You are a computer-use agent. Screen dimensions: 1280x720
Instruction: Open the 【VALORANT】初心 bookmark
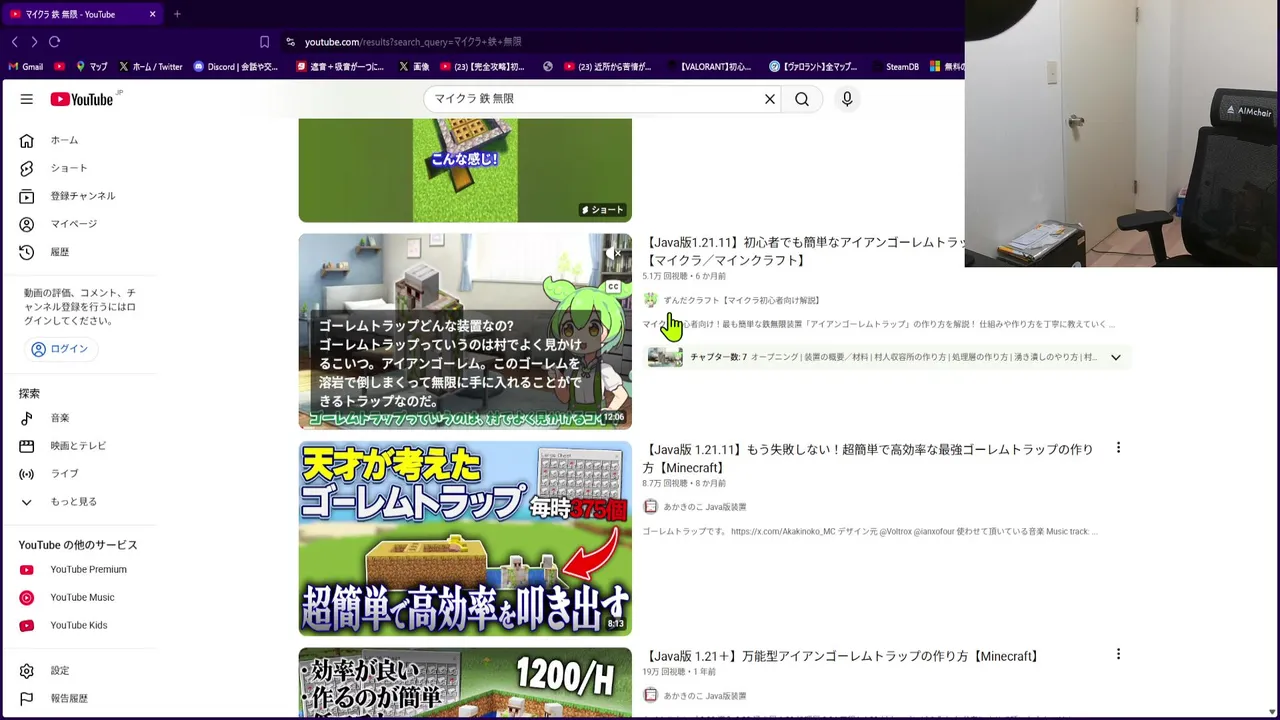(x=707, y=67)
